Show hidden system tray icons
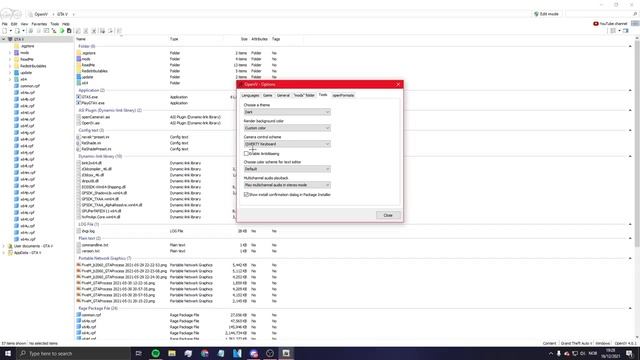This screenshot has height=360, width=640. click(x=551, y=353)
